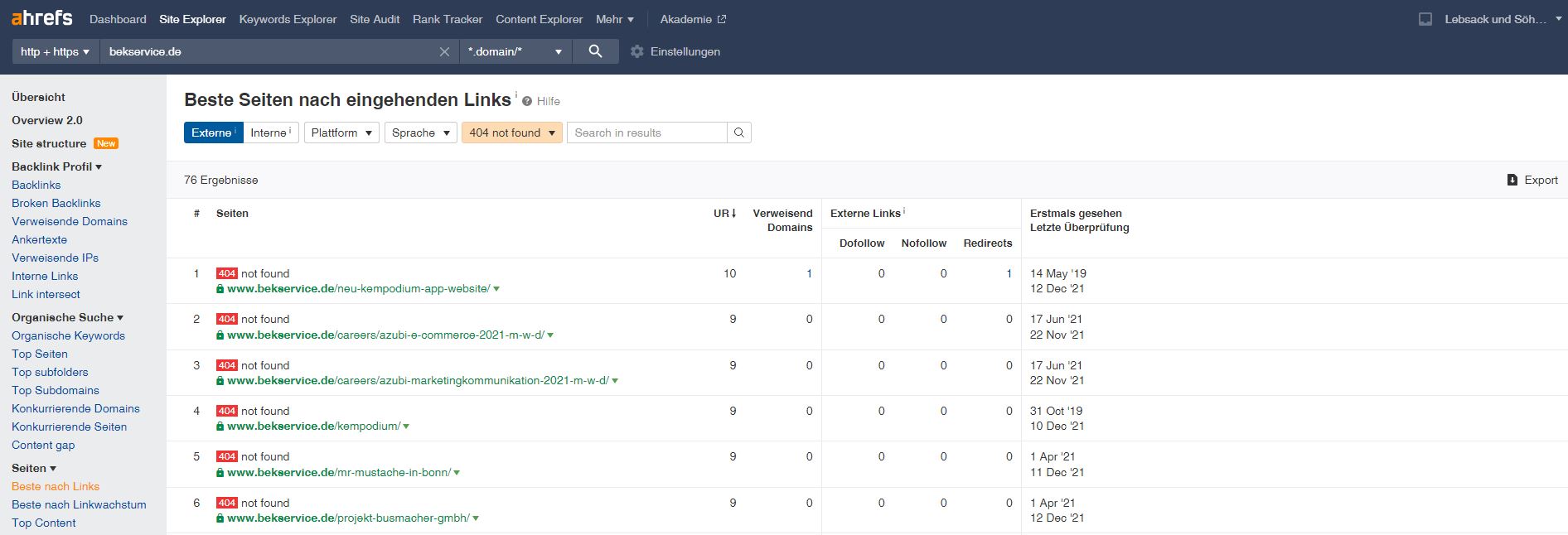The image size is (1568, 535).
Task: Collapse the Organische Suche section
Action: coord(67,317)
